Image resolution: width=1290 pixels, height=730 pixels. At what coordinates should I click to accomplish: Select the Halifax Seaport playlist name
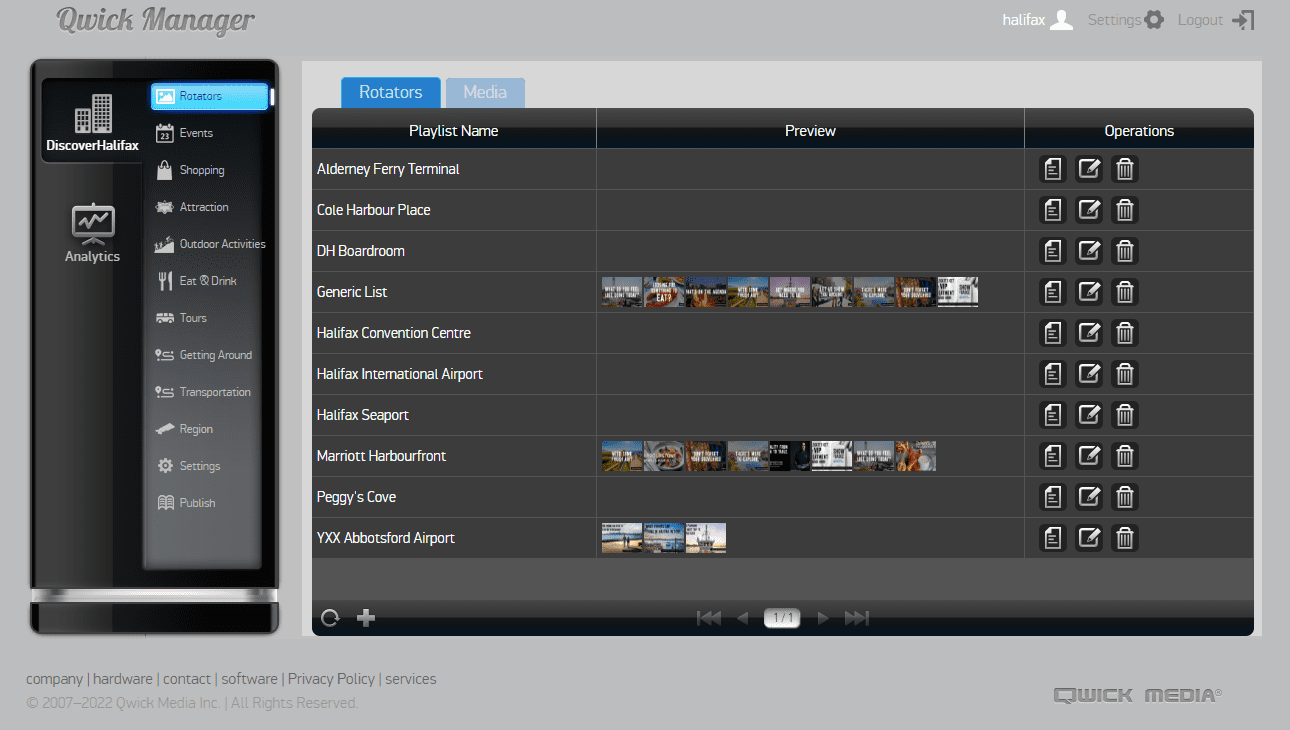(363, 415)
